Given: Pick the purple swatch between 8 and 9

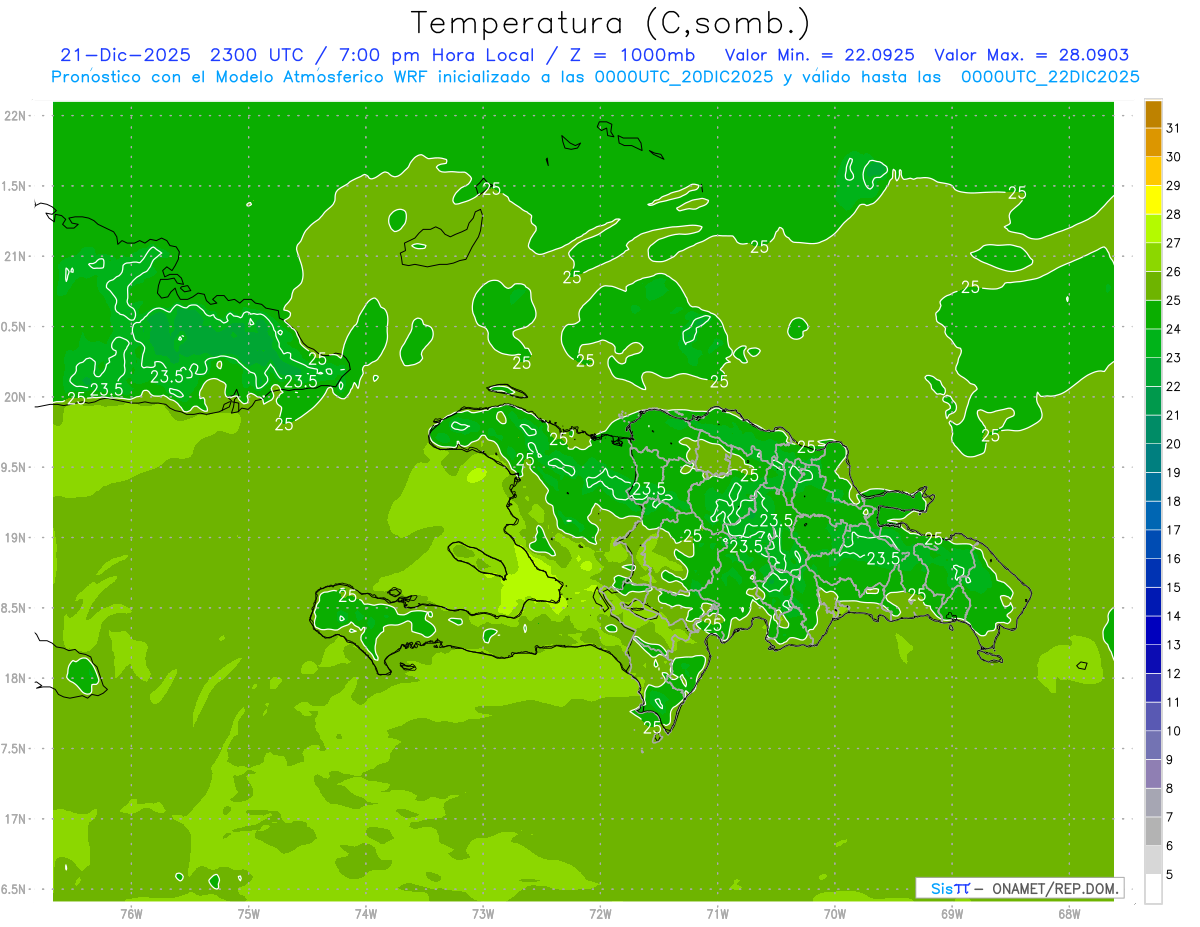Looking at the screenshot, I should pos(1153,774).
